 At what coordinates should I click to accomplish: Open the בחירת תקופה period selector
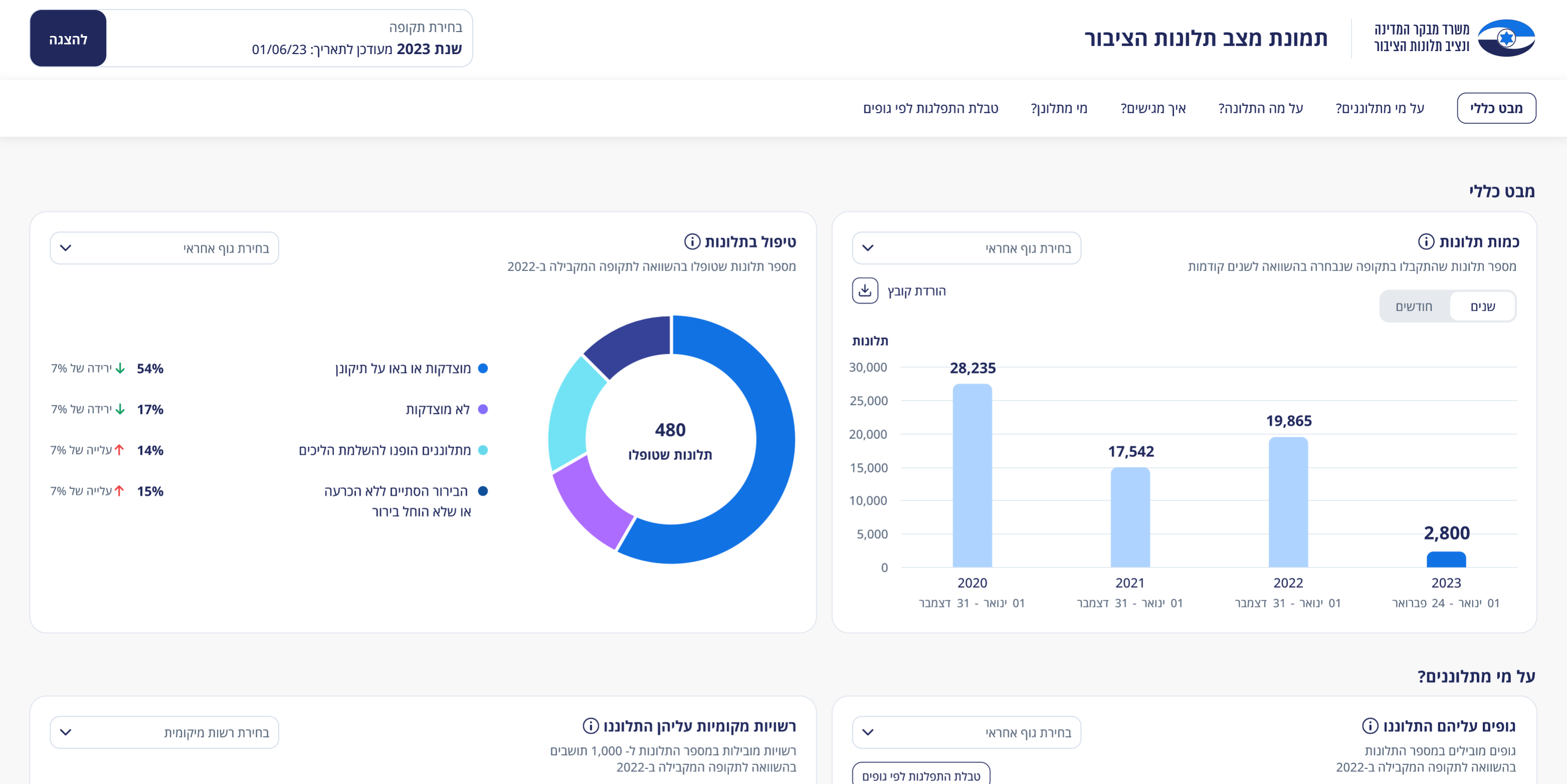[290, 38]
